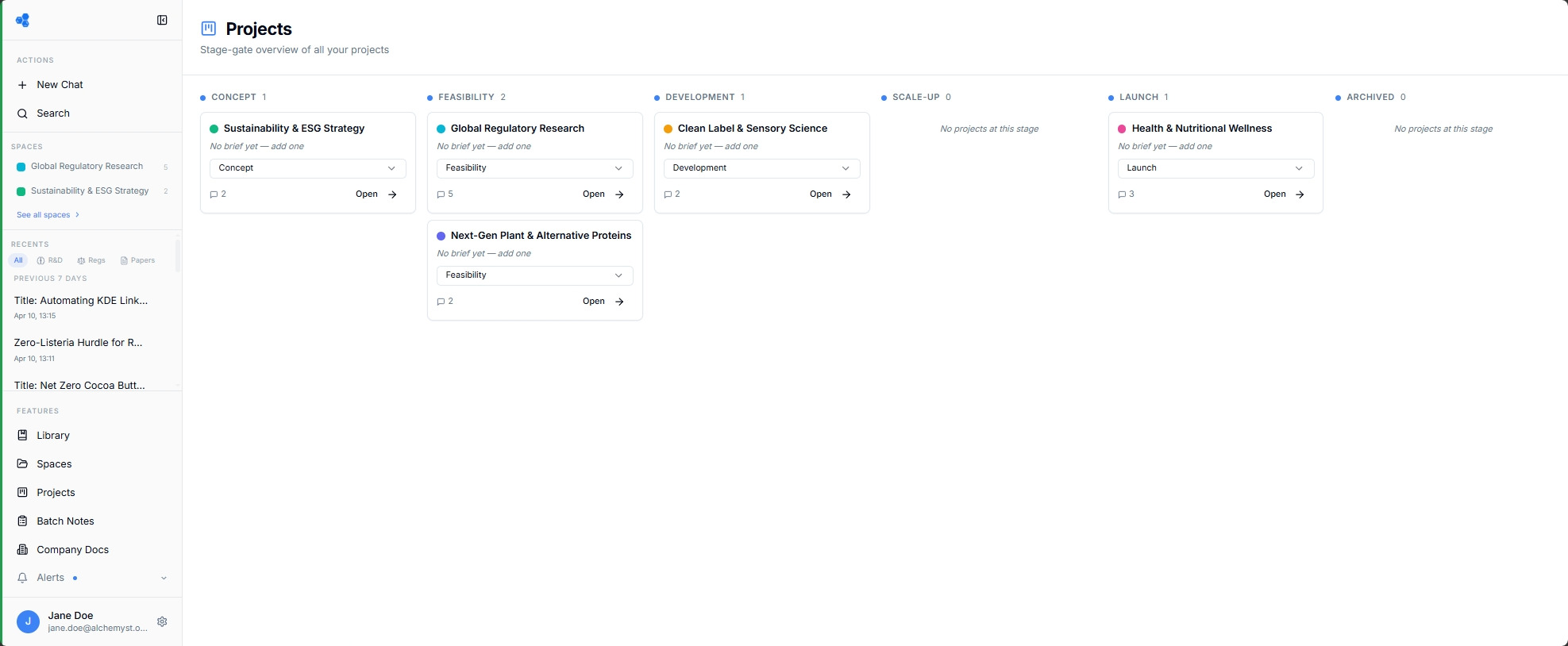Click the Company Docs building icon
The image size is (1568, 646).
point(22,550)
